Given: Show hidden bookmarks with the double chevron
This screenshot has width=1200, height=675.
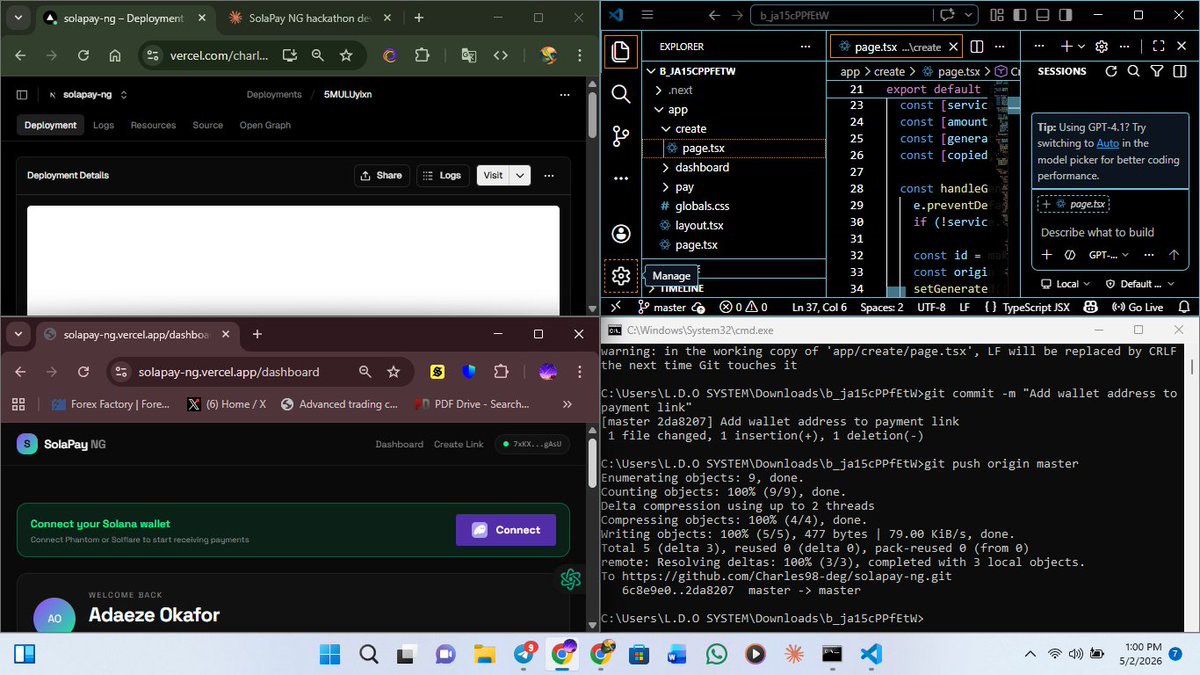Looking at the screenshot, I should (567, 404).
